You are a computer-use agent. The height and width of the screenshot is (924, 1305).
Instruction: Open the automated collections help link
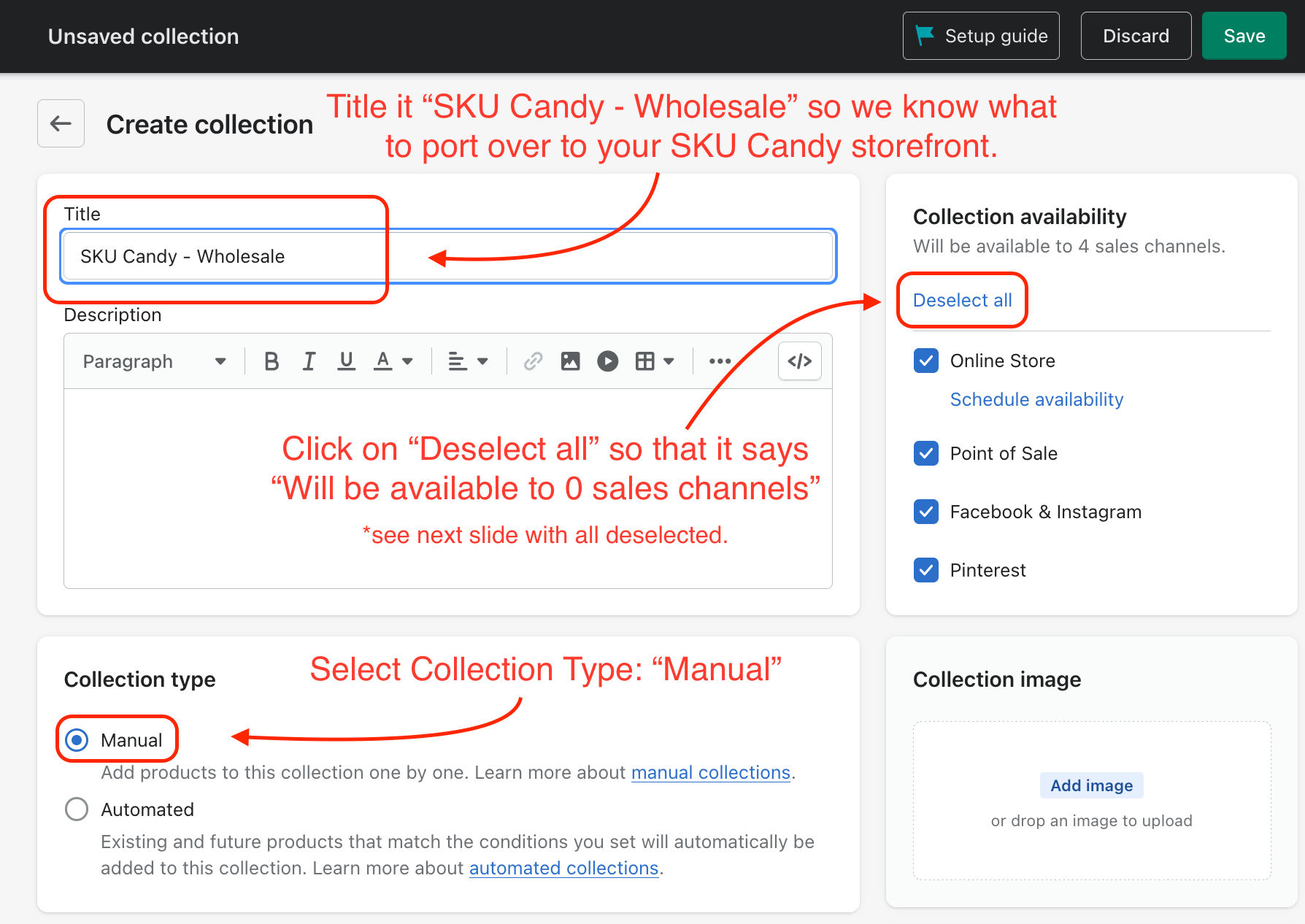tap(563, 868)
